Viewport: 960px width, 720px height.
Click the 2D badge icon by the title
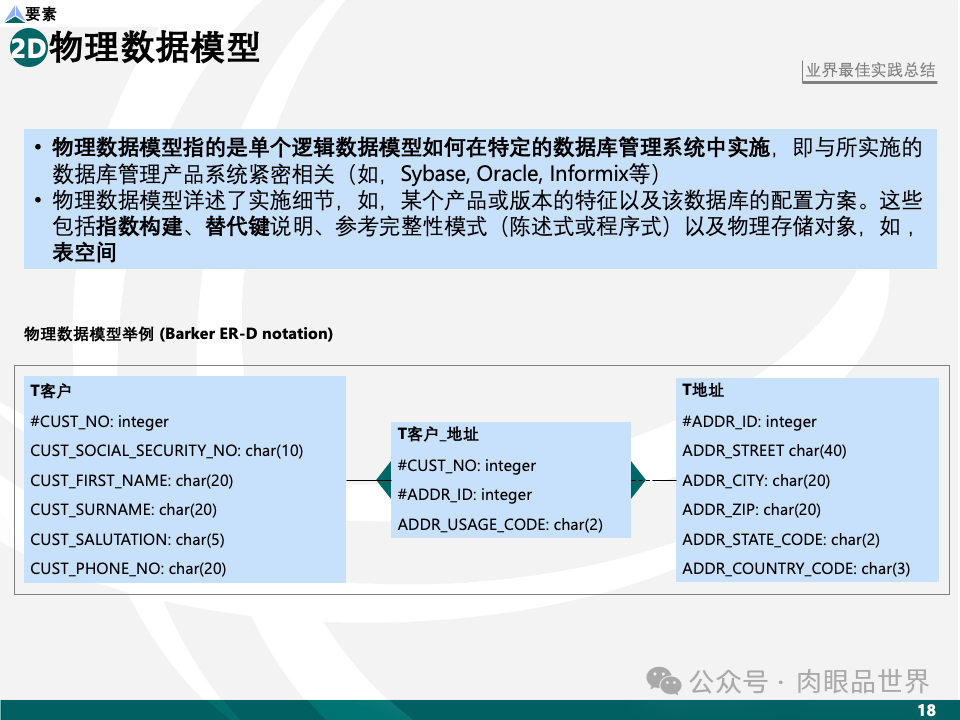point(29,48)
